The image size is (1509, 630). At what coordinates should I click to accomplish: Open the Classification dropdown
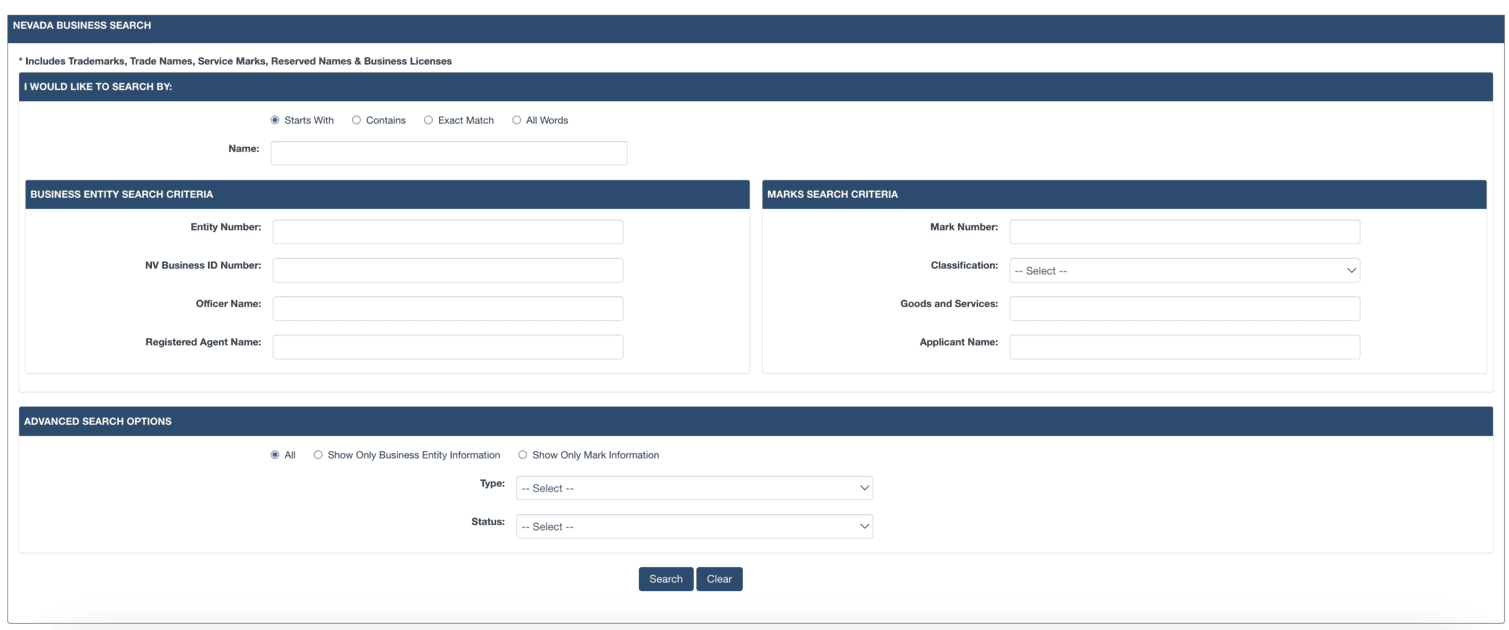tap(1184, 270)
